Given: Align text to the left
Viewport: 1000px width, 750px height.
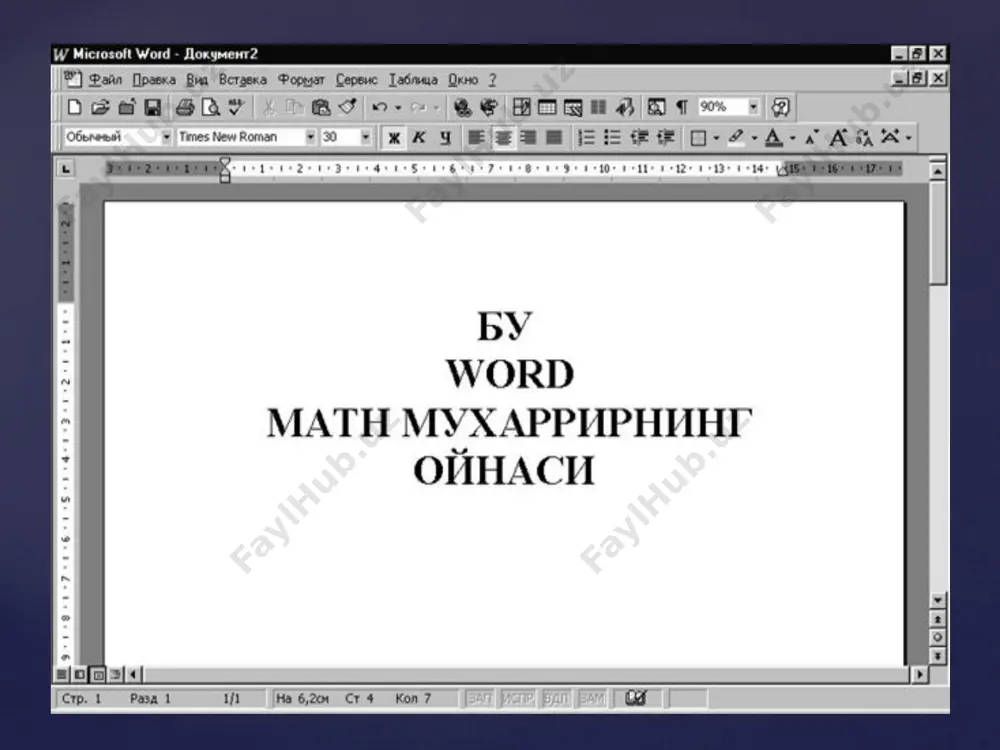Looking at the screenshot, I should [x=476, y=137].
